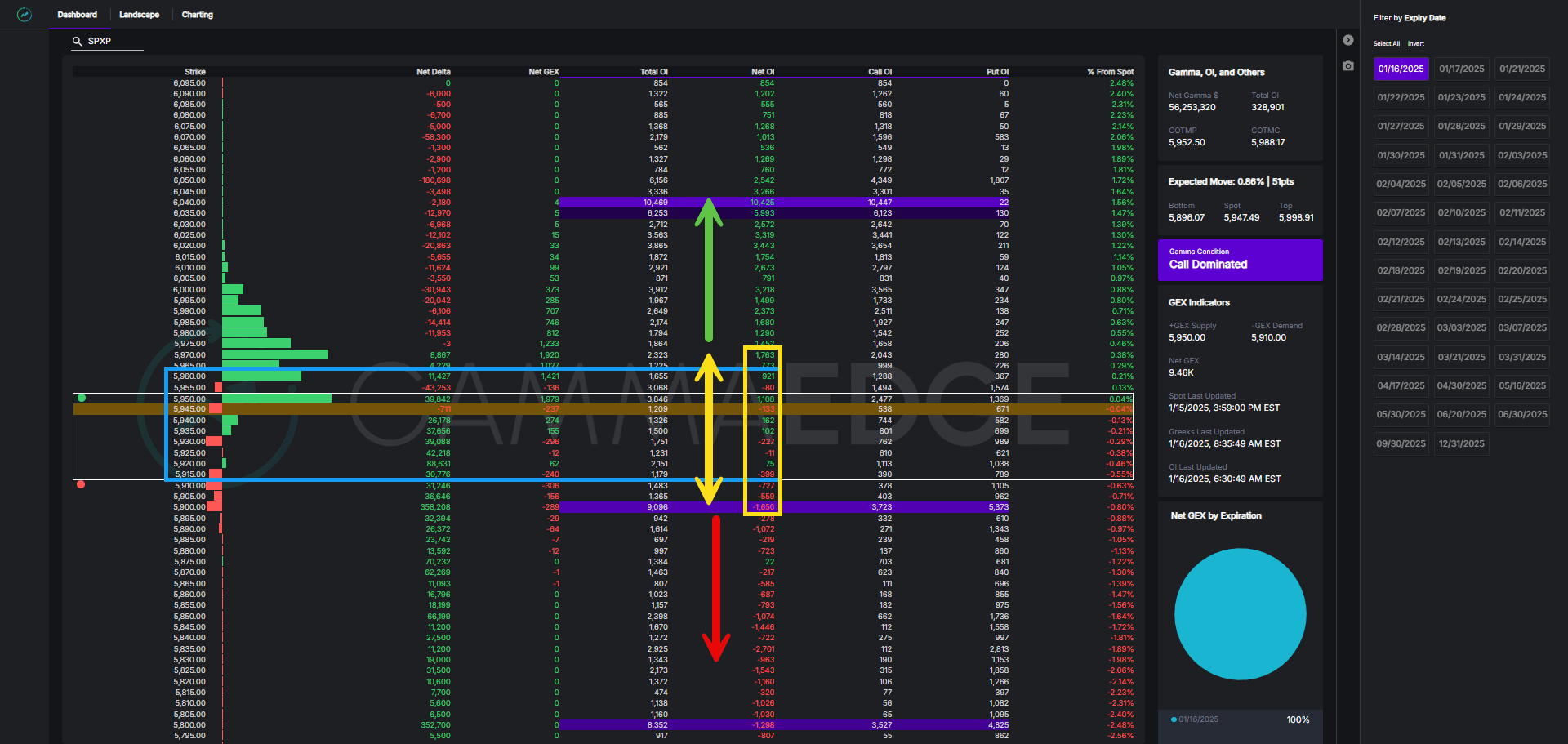Switch to the Charting tab
Image resolution: width=1568 pixels, height=744 pixels.
coord(198,15)
